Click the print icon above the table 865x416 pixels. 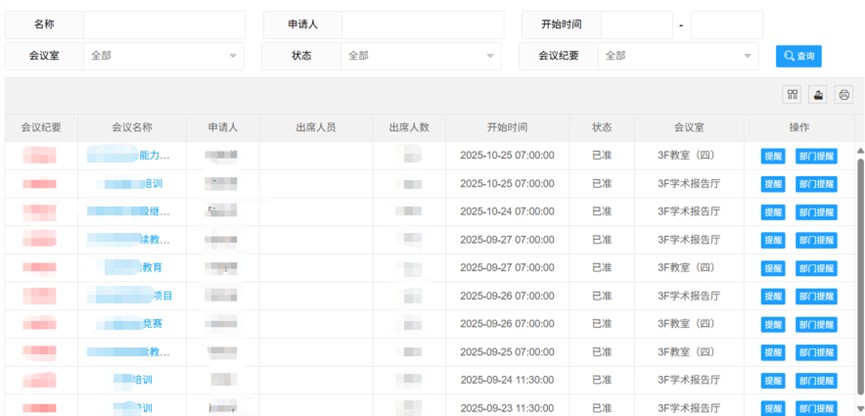844,95
